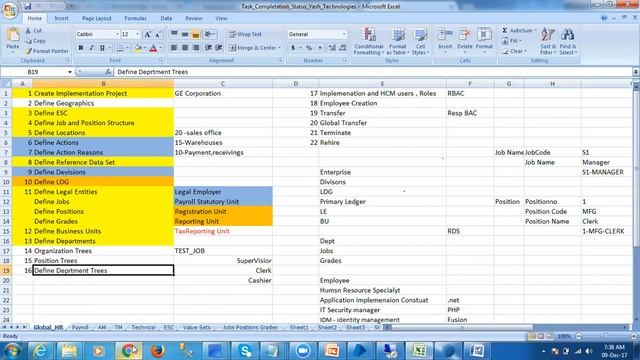Click Sort & Filter icon

click(x=548, y=35)
